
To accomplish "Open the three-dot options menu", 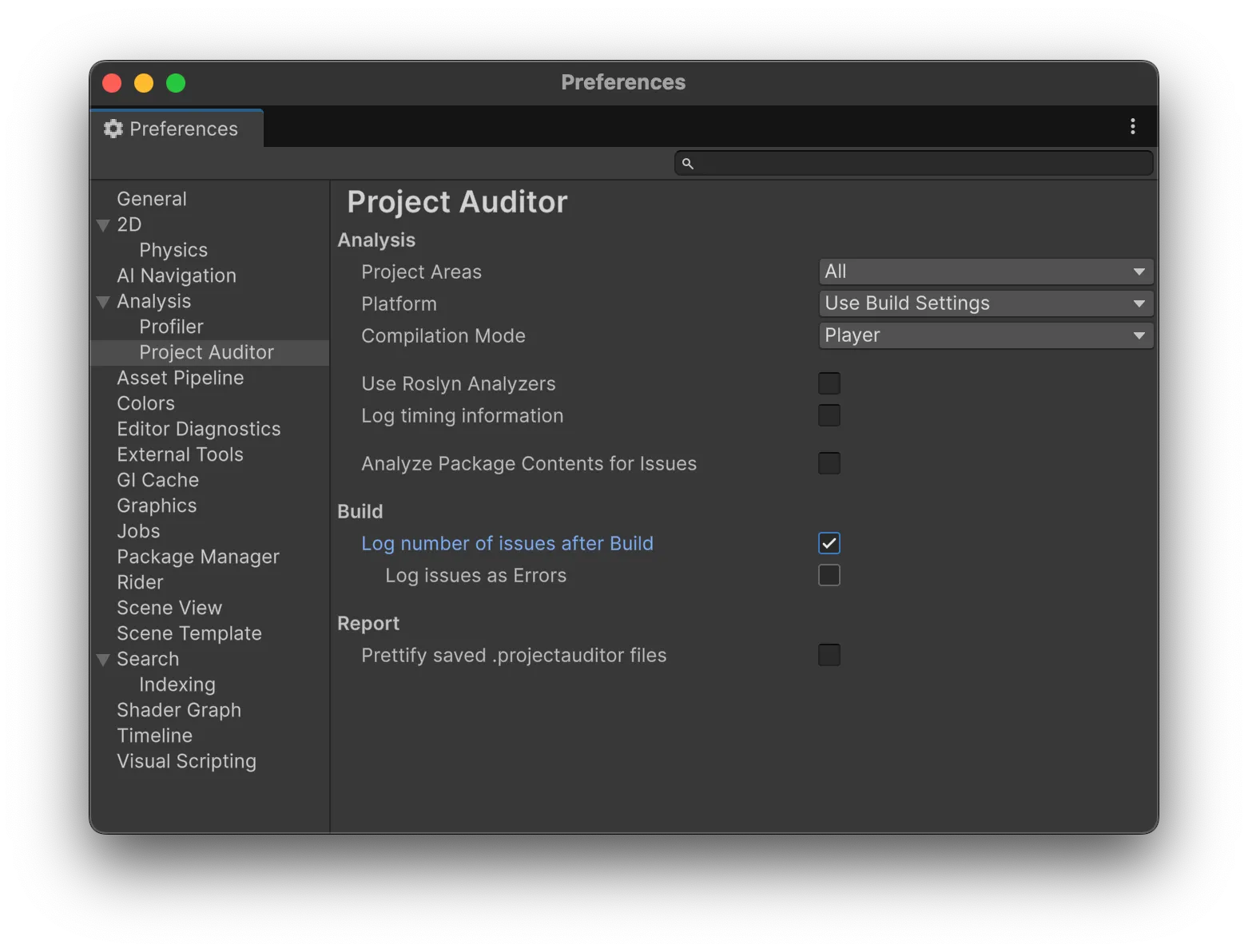I will click(1132, 126).
